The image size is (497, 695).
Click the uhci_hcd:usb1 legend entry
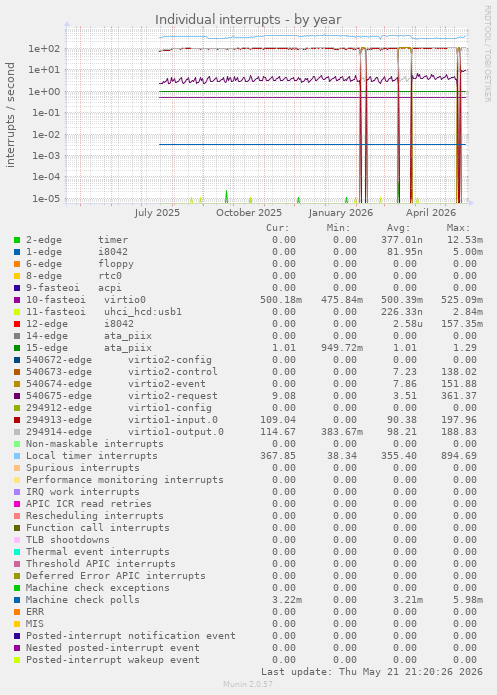pyautogui.click(x=104, y=312)
